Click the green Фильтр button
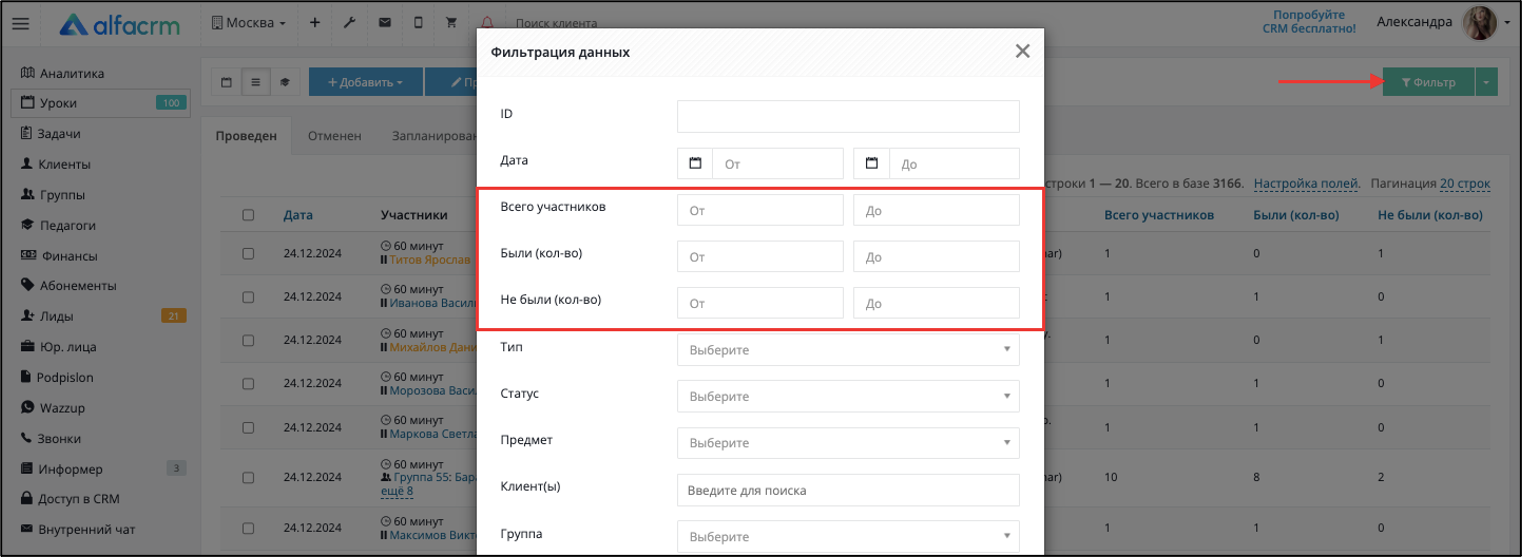The image size is (1522, 558). click(x=1428, y=82)
